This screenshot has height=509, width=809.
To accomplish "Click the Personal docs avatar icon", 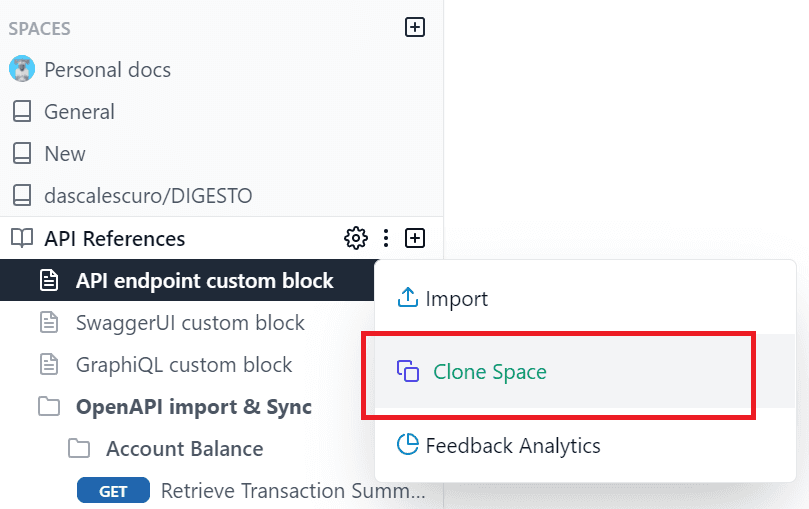I will point(21,69).
